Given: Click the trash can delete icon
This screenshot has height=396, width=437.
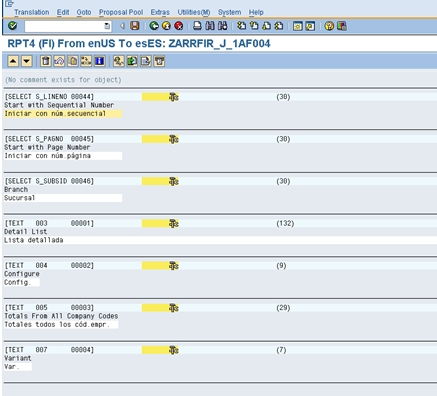Looking at the screenshot, I should click(46, 61).
